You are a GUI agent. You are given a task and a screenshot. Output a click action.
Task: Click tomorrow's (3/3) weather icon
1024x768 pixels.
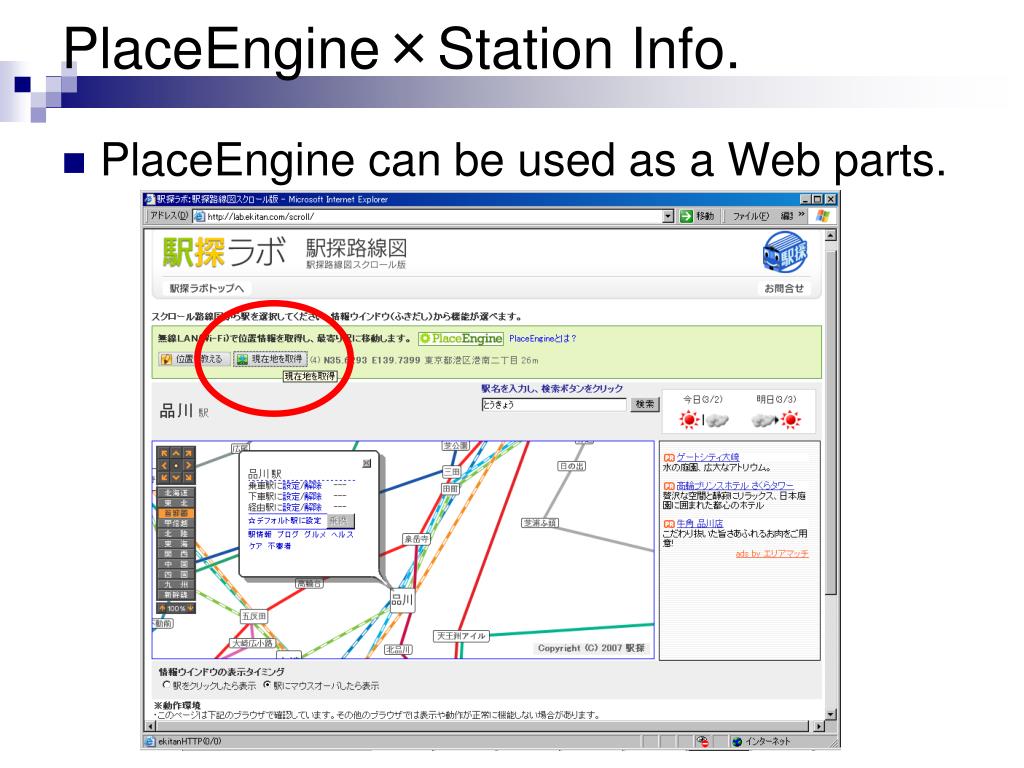tap(776, 420)
